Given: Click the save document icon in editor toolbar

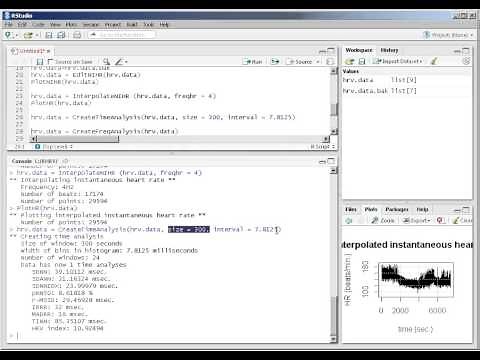Looking at the screenshot, I should 40,62.
